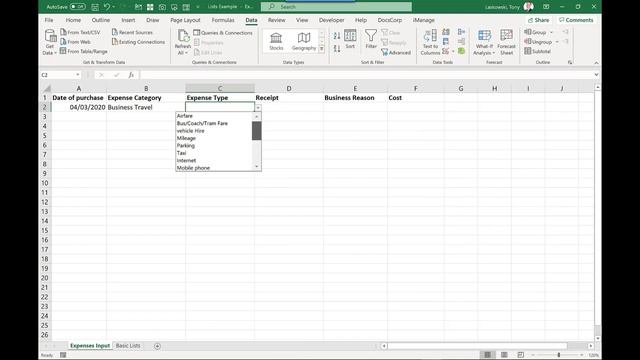This screenshot has width=640, height=360.
Task: Click the user profile picture
Action: (529, 7)
